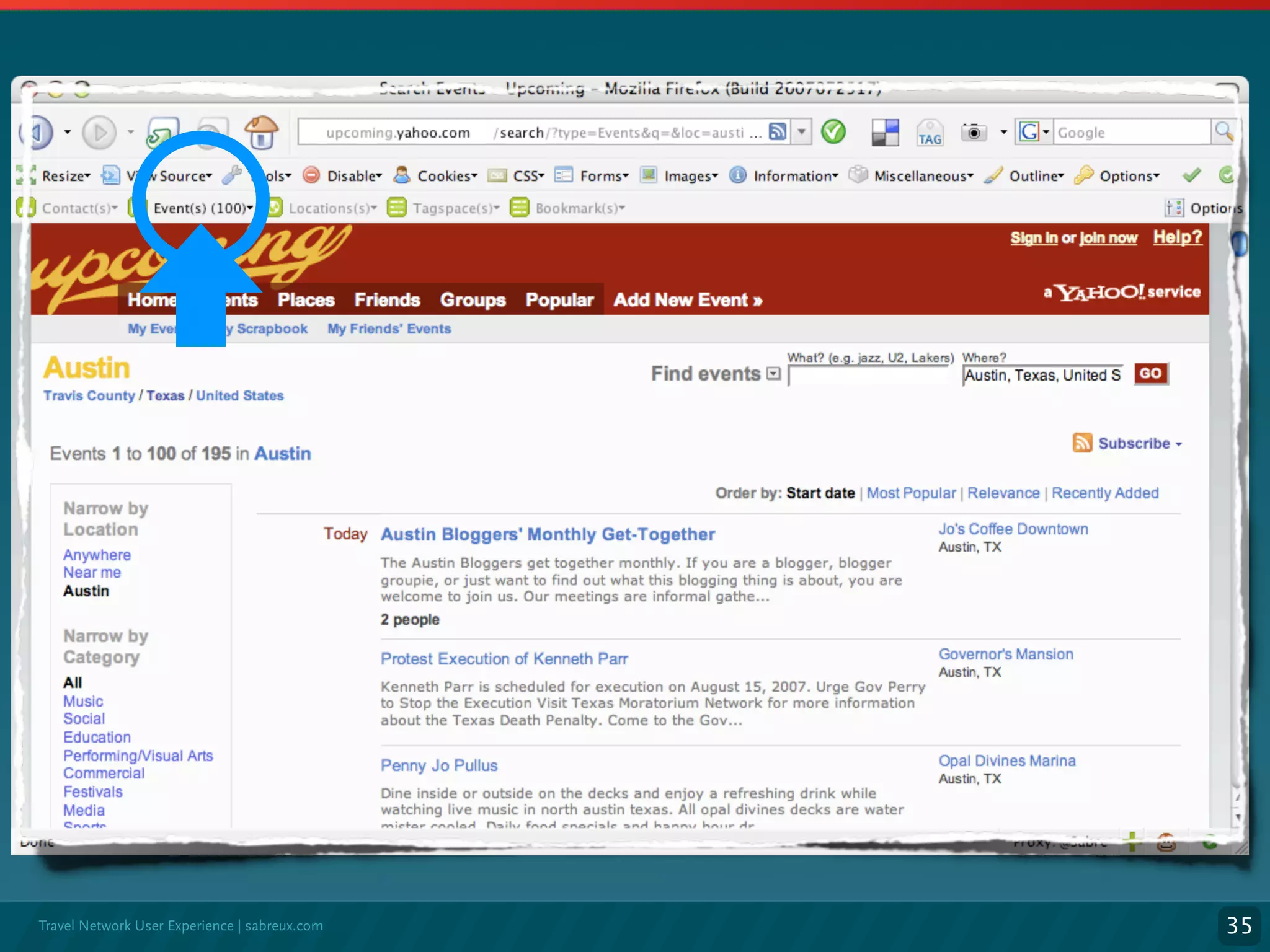The image size is (1270, 952).
Task: Open the Contact(s) microformats menu
Action: click(67, 208)
